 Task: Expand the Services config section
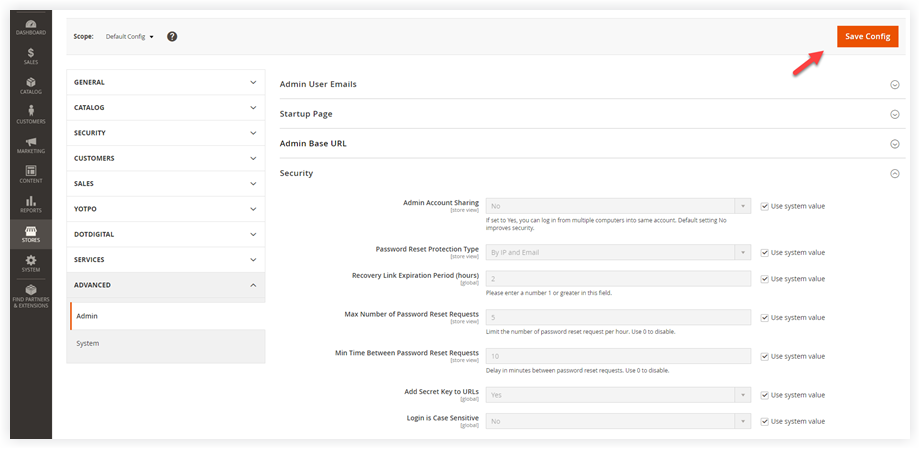click(x=165, y=259)
